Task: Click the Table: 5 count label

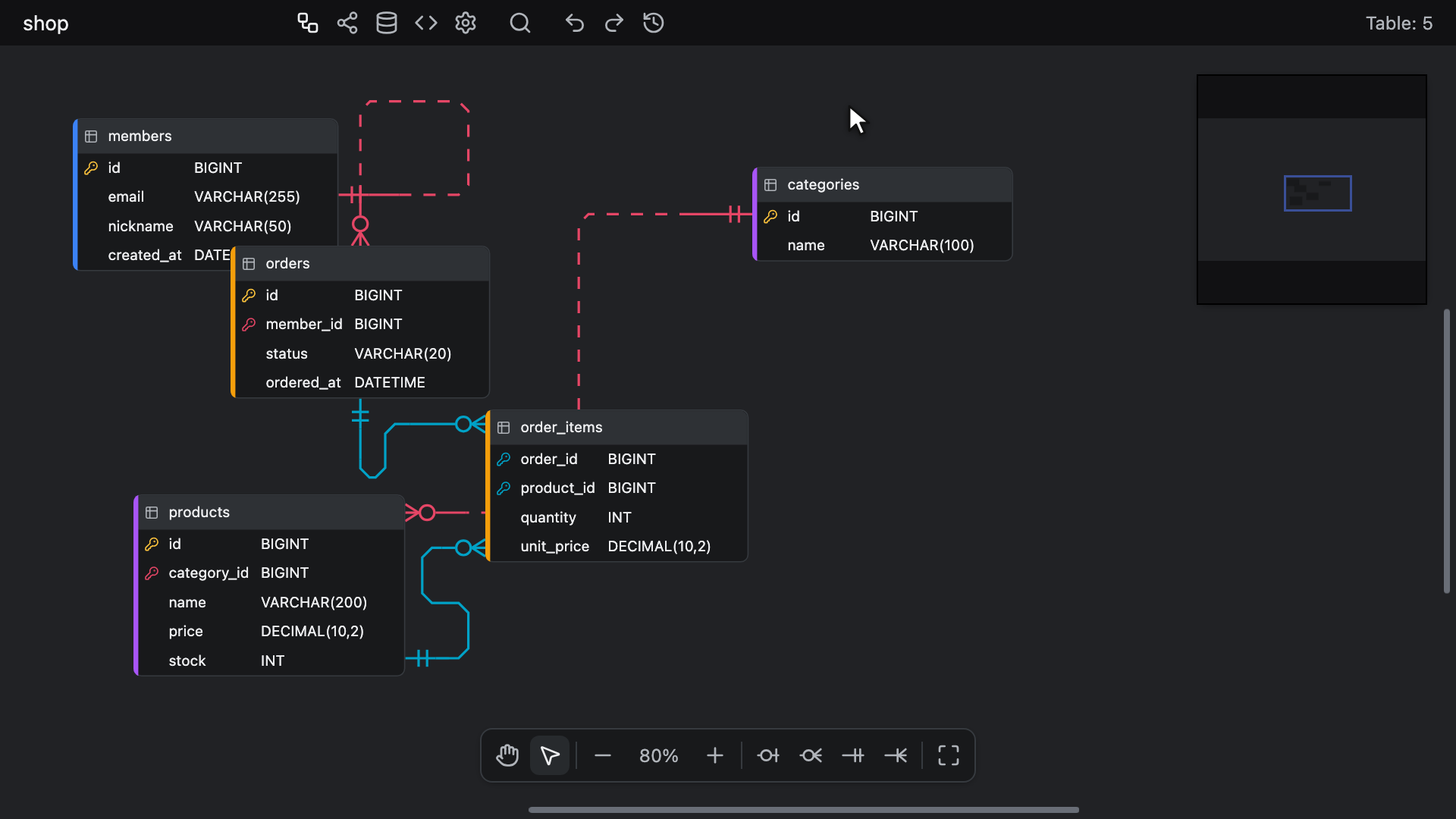Action: click(x=1399, y=24)
